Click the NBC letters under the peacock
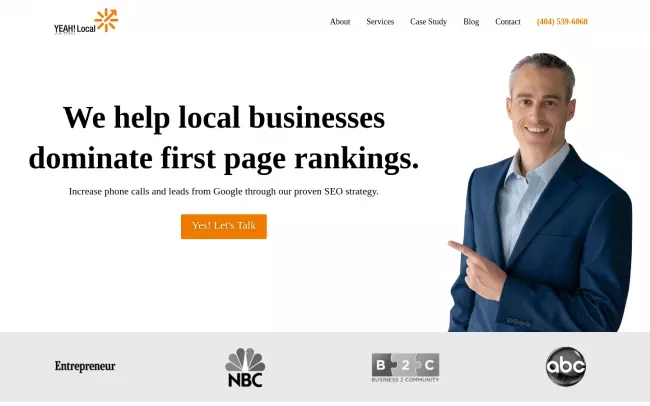This screenshot has width=650, height=406. click(245, 380)
